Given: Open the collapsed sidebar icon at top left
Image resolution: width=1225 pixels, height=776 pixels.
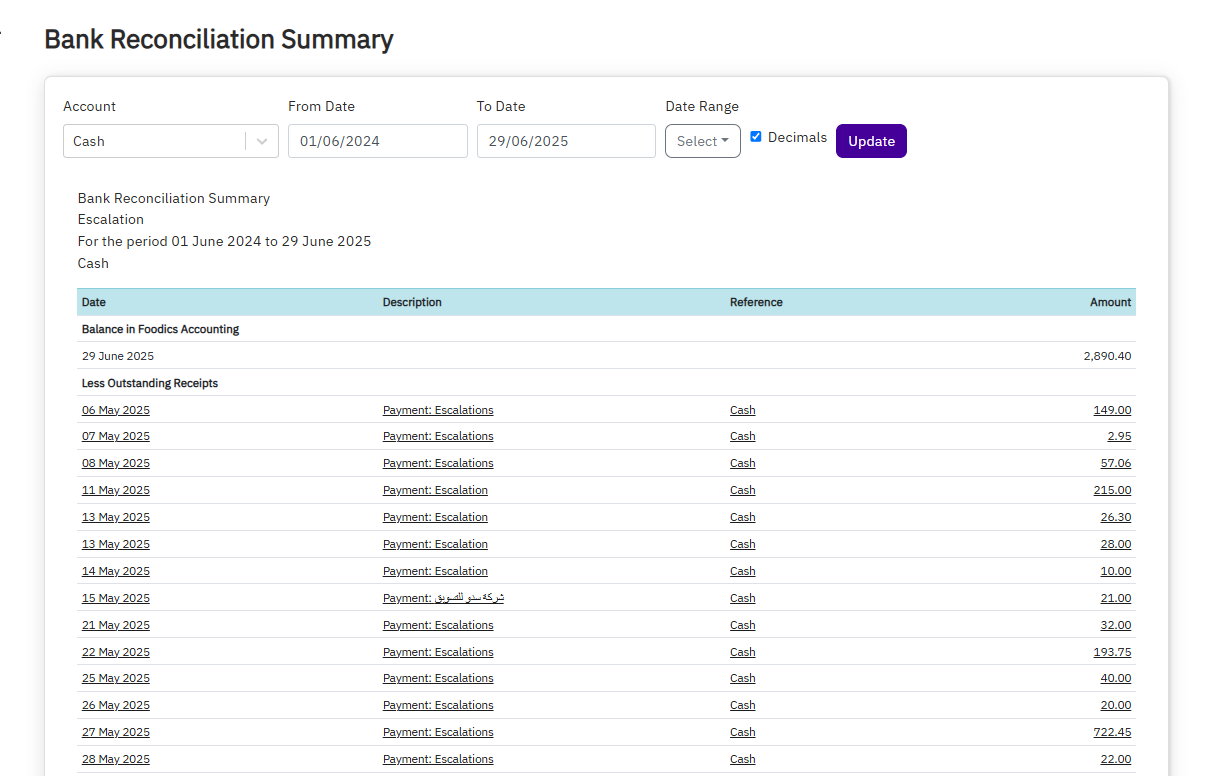Looking at the screenshot, I should 4,31.
